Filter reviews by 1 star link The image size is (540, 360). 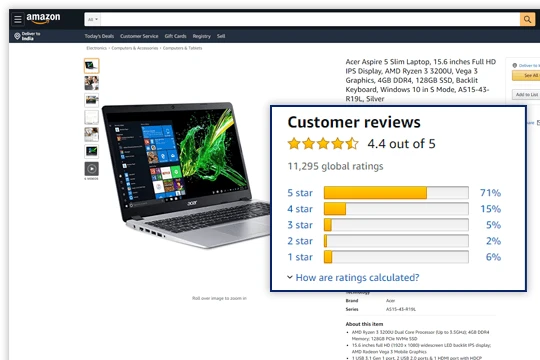(x=300, y=257)
